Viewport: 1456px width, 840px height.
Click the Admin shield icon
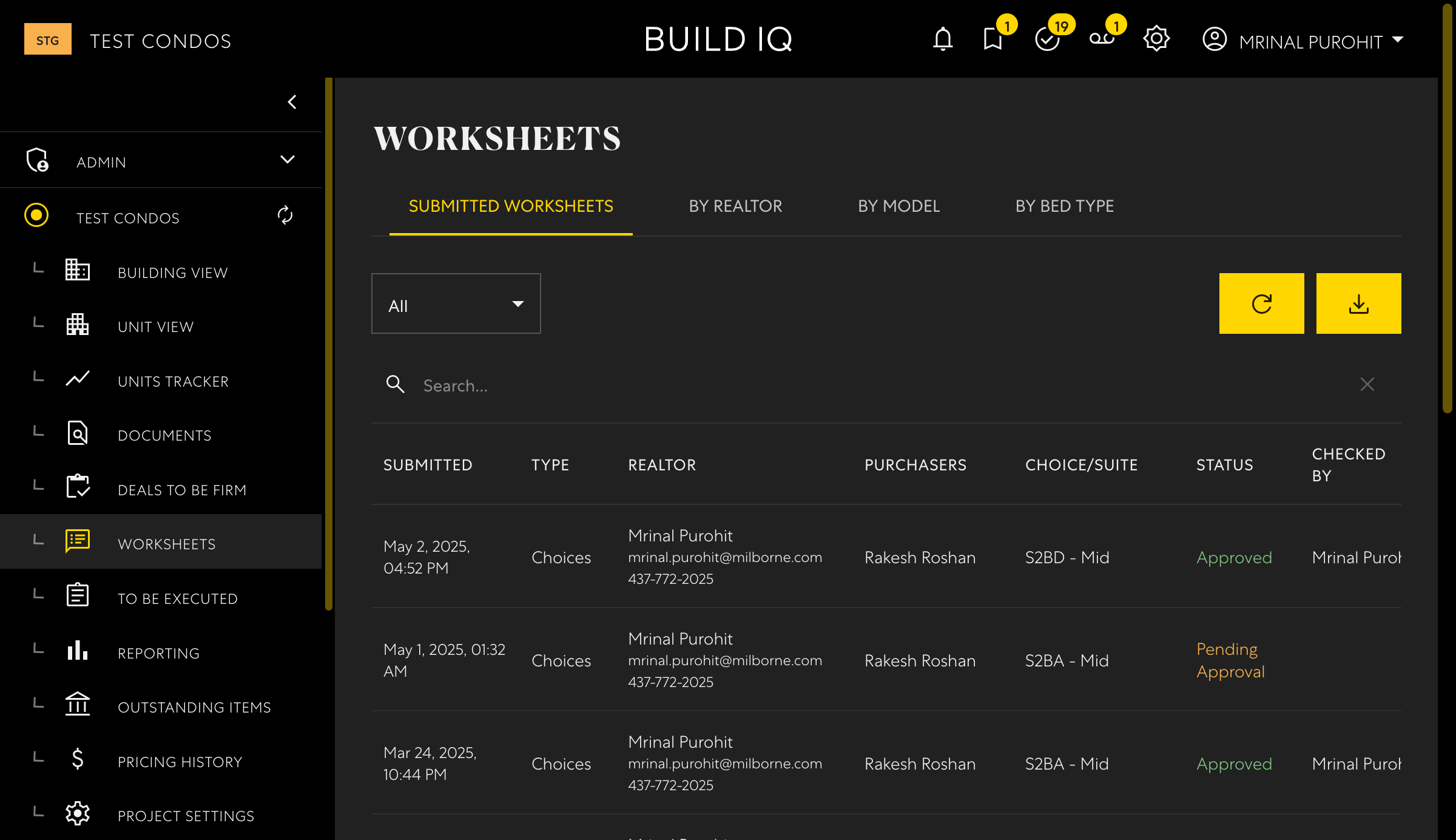click(38, 160)
